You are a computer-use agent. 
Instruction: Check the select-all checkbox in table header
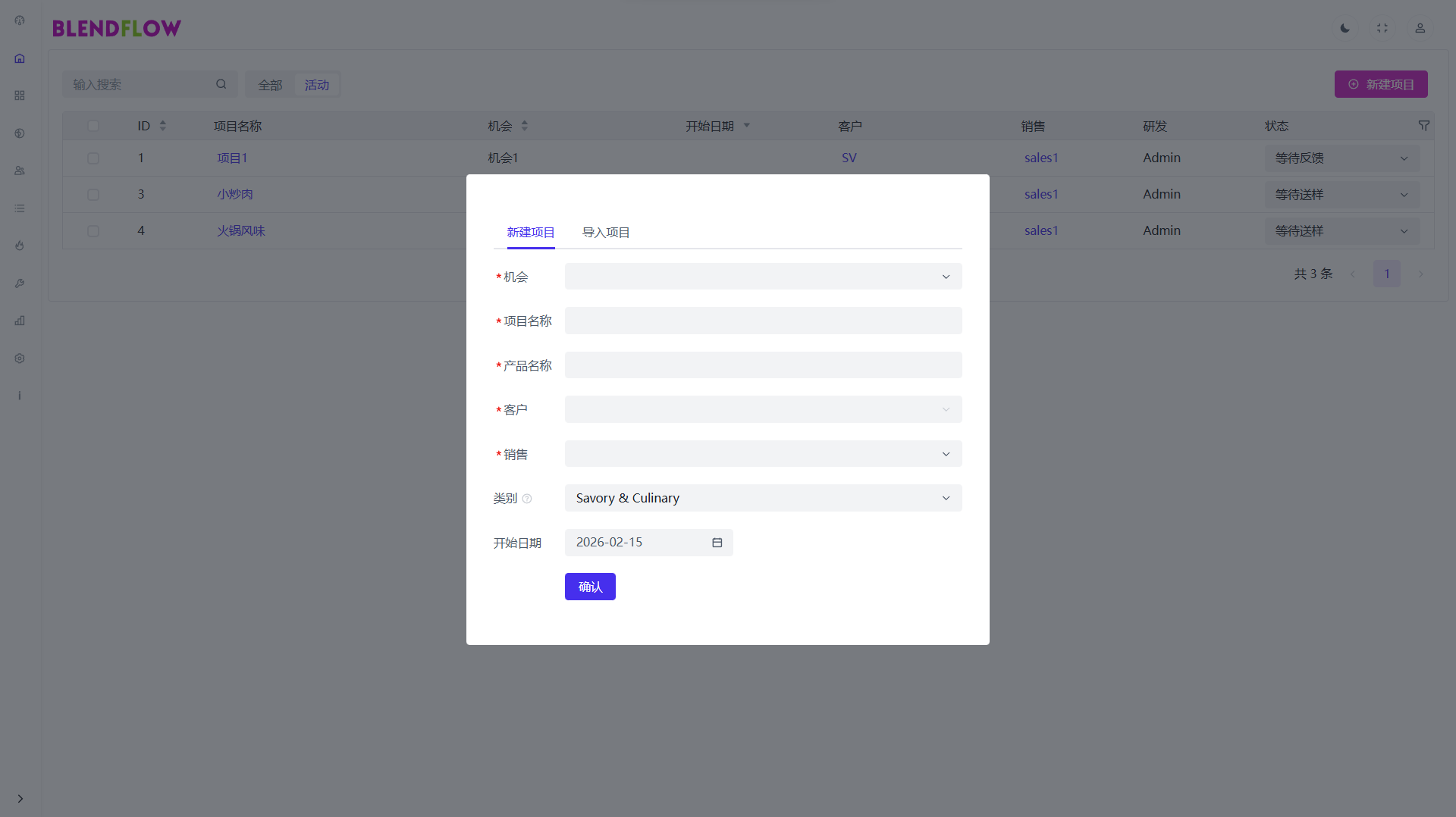tap(93, 126)
